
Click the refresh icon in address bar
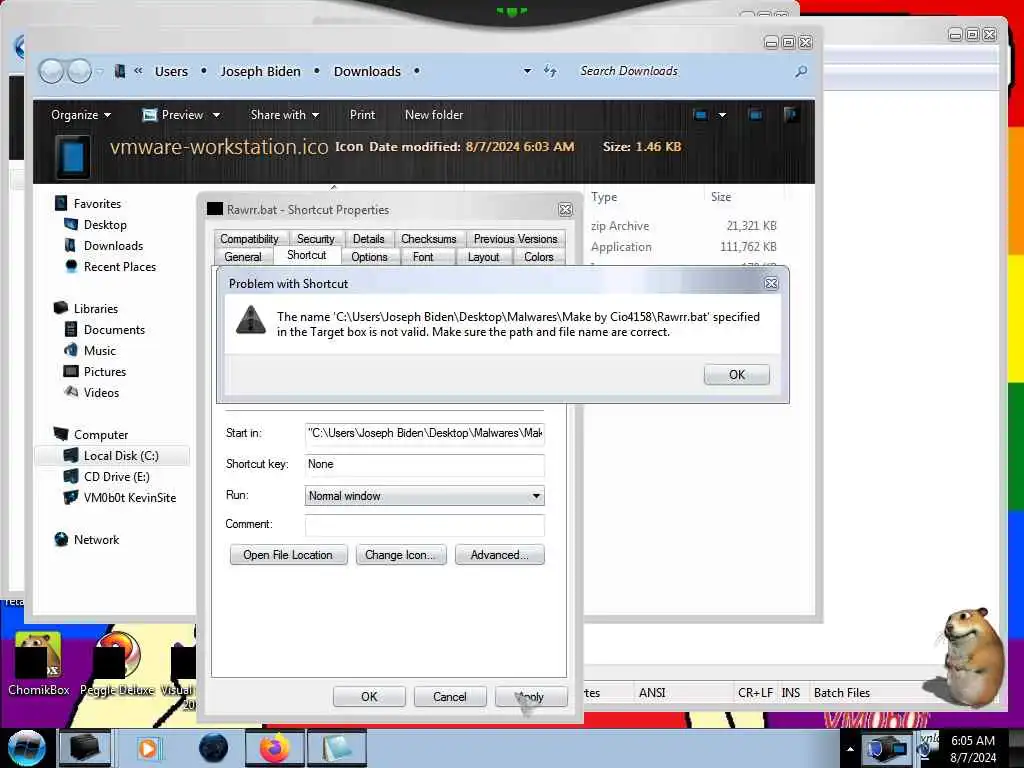coord(551,71)
